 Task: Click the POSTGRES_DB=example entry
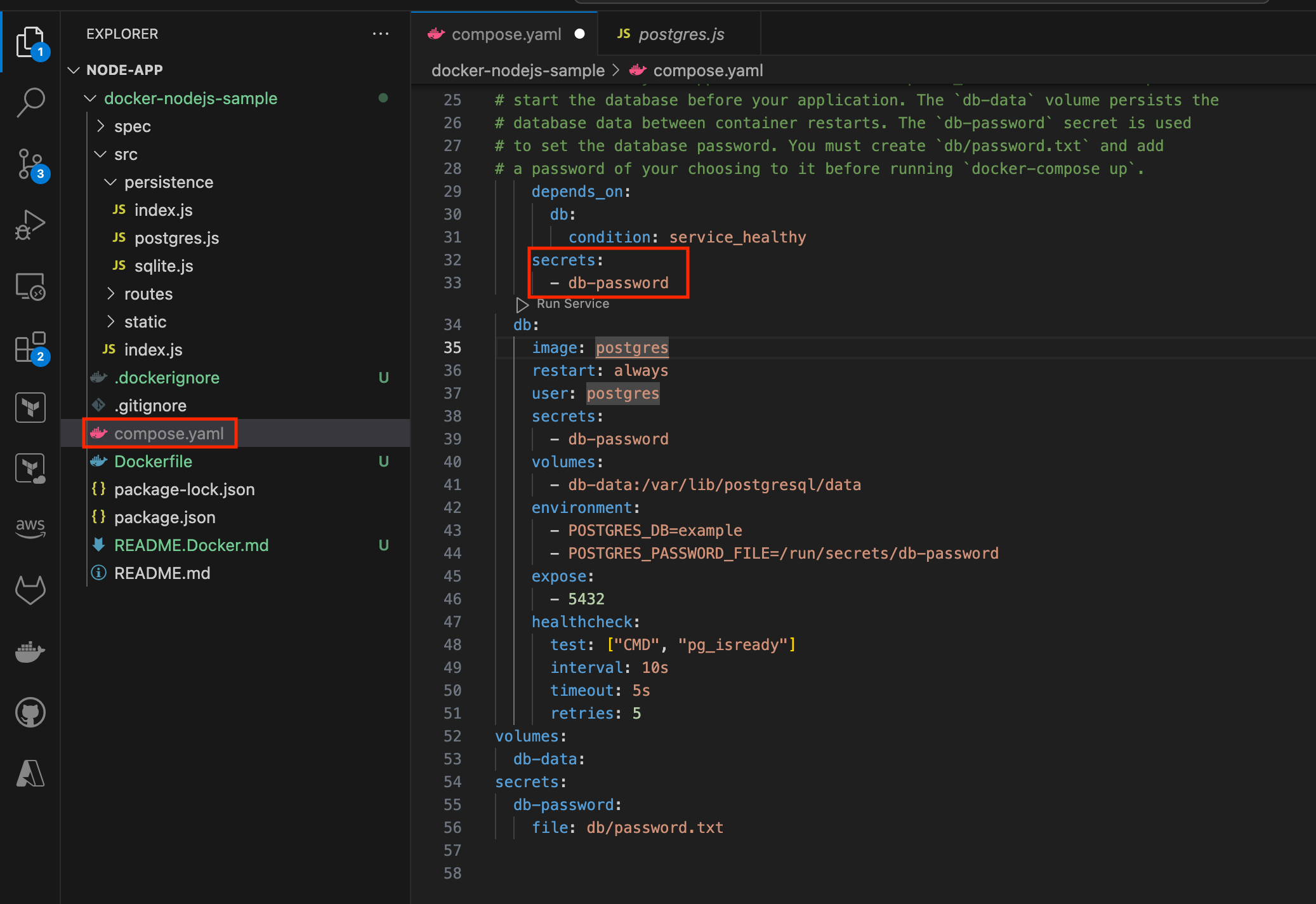(655, 531)
